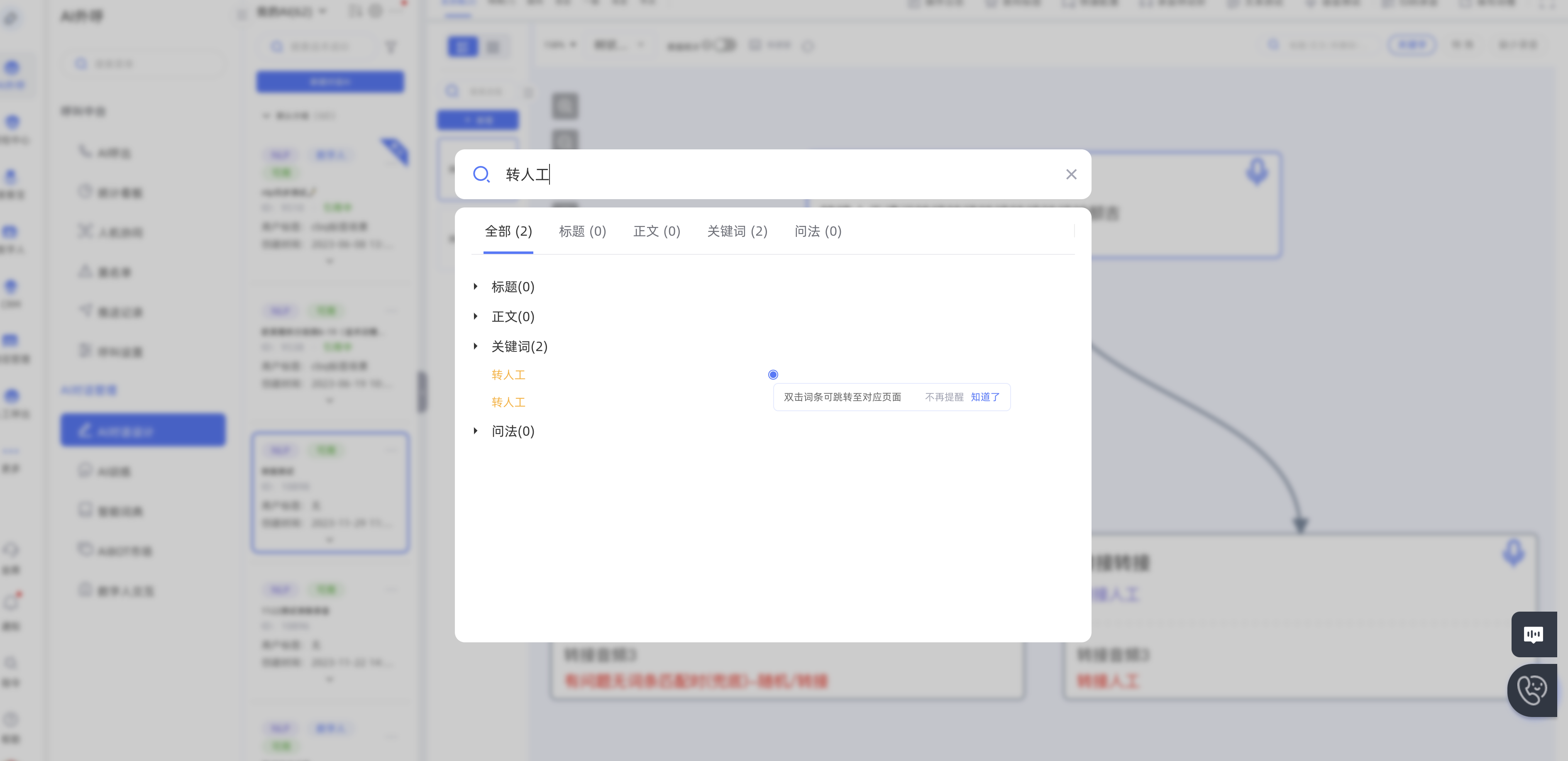Open the 问法 (0) tab
This screenshot has height=761, width=1568.
coord(818,232)
